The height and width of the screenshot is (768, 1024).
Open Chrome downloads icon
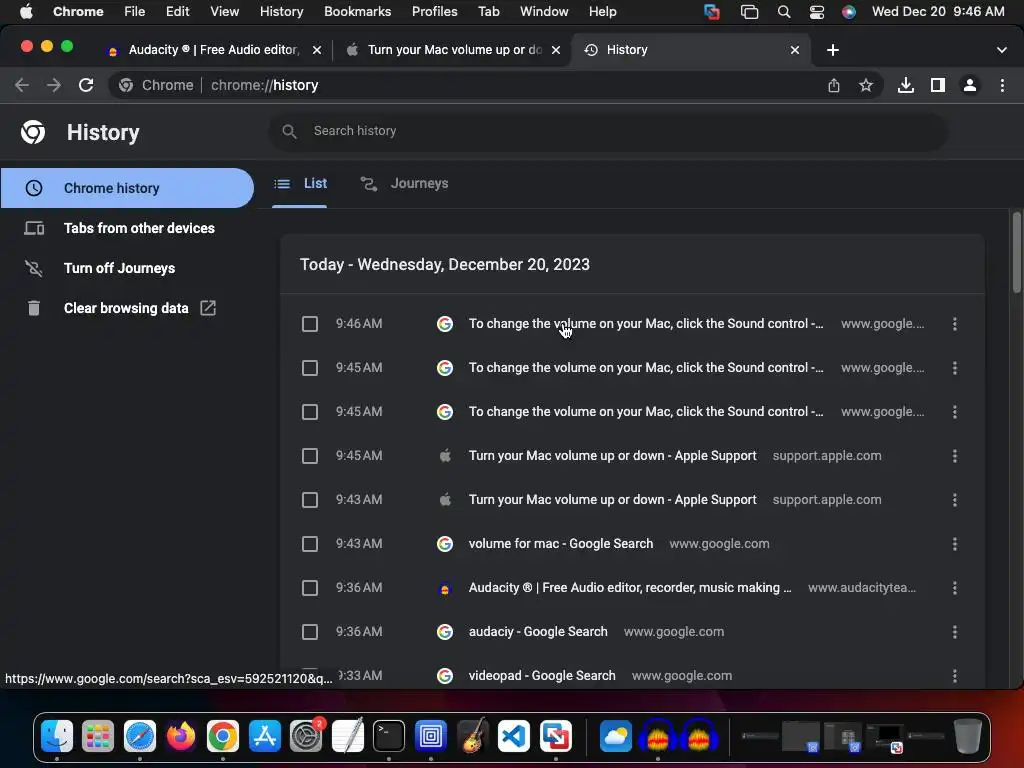coord(906,85)
